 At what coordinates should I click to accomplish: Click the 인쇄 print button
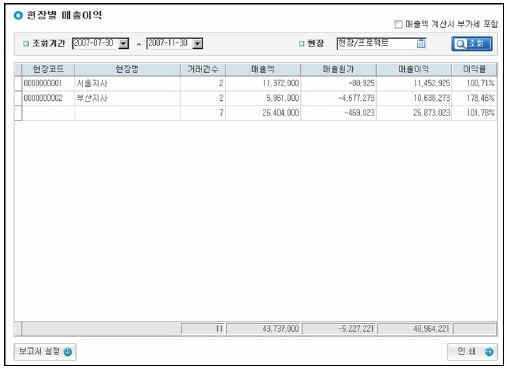coord(472,352)
